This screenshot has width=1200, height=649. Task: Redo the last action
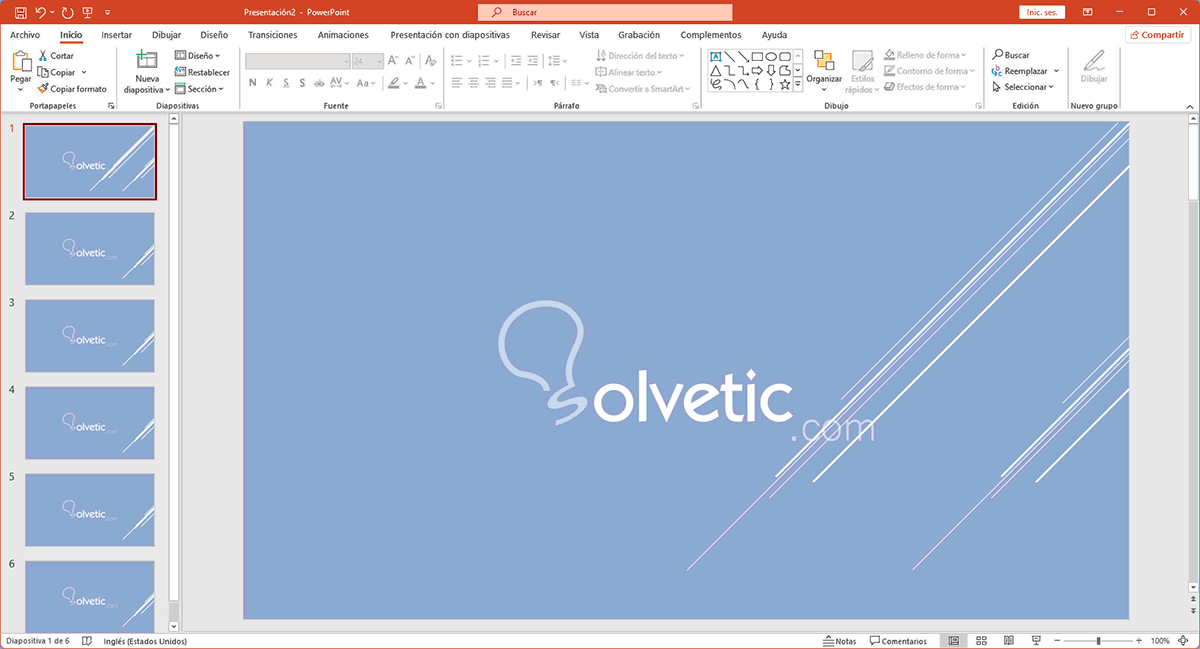(67, 12)
